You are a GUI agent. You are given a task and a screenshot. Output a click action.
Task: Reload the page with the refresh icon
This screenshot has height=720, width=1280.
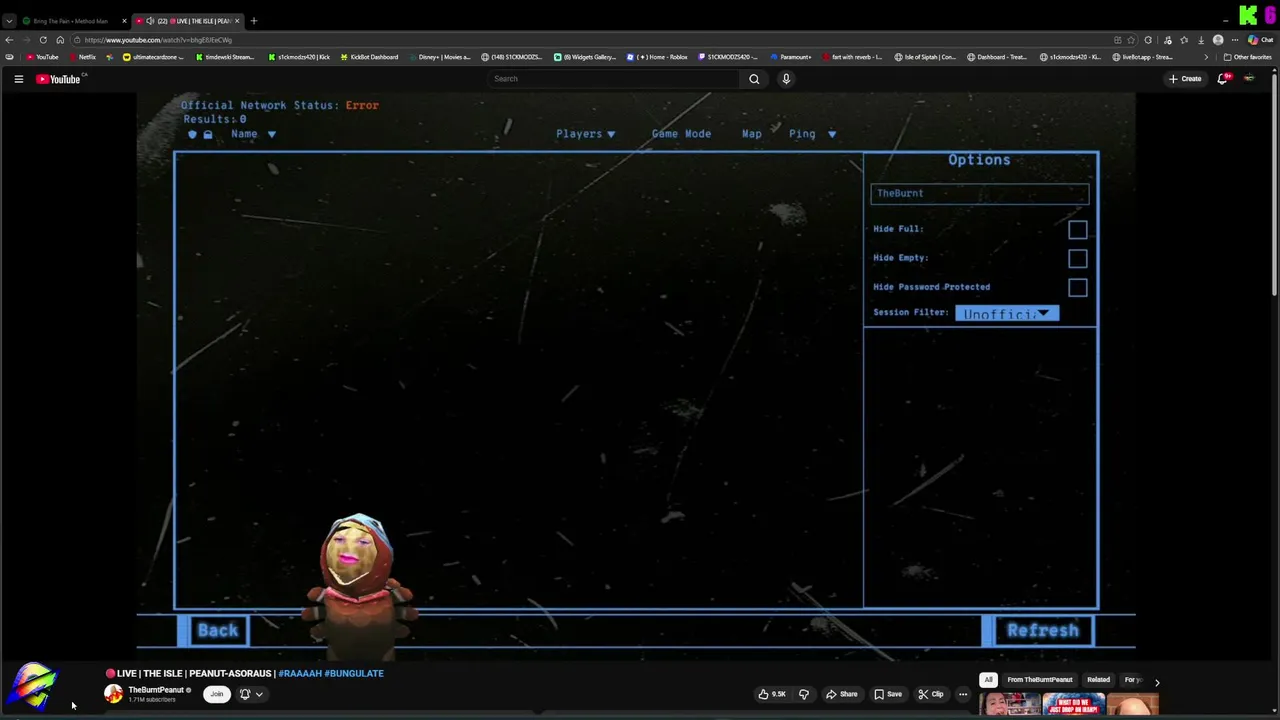pyautogui.click(x=43, y=40)
